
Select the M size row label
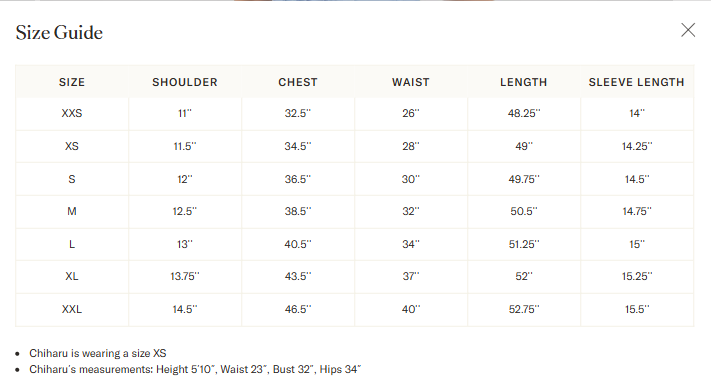[72, 211]
